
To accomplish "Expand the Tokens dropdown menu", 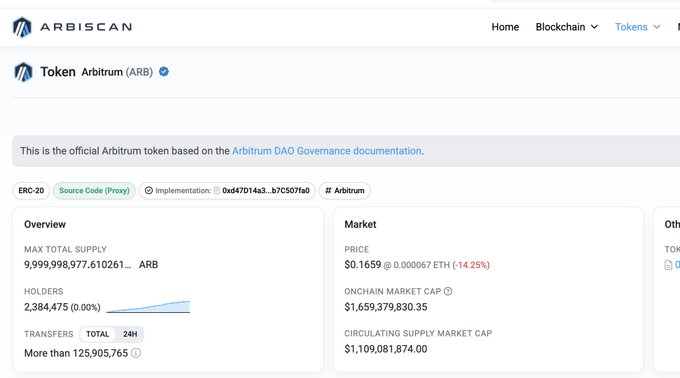I will [638, 27].
